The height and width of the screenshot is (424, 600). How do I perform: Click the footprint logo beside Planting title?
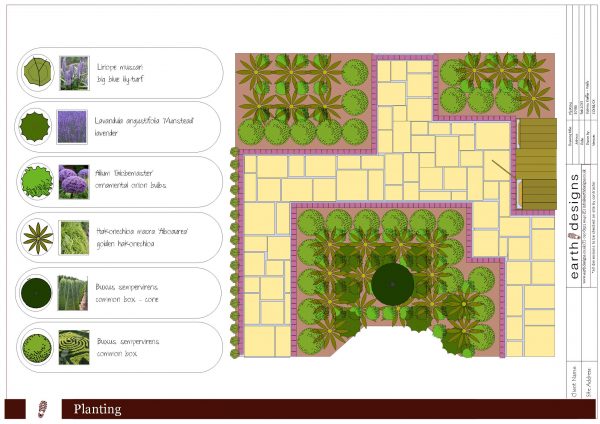[x=43, y=409]
